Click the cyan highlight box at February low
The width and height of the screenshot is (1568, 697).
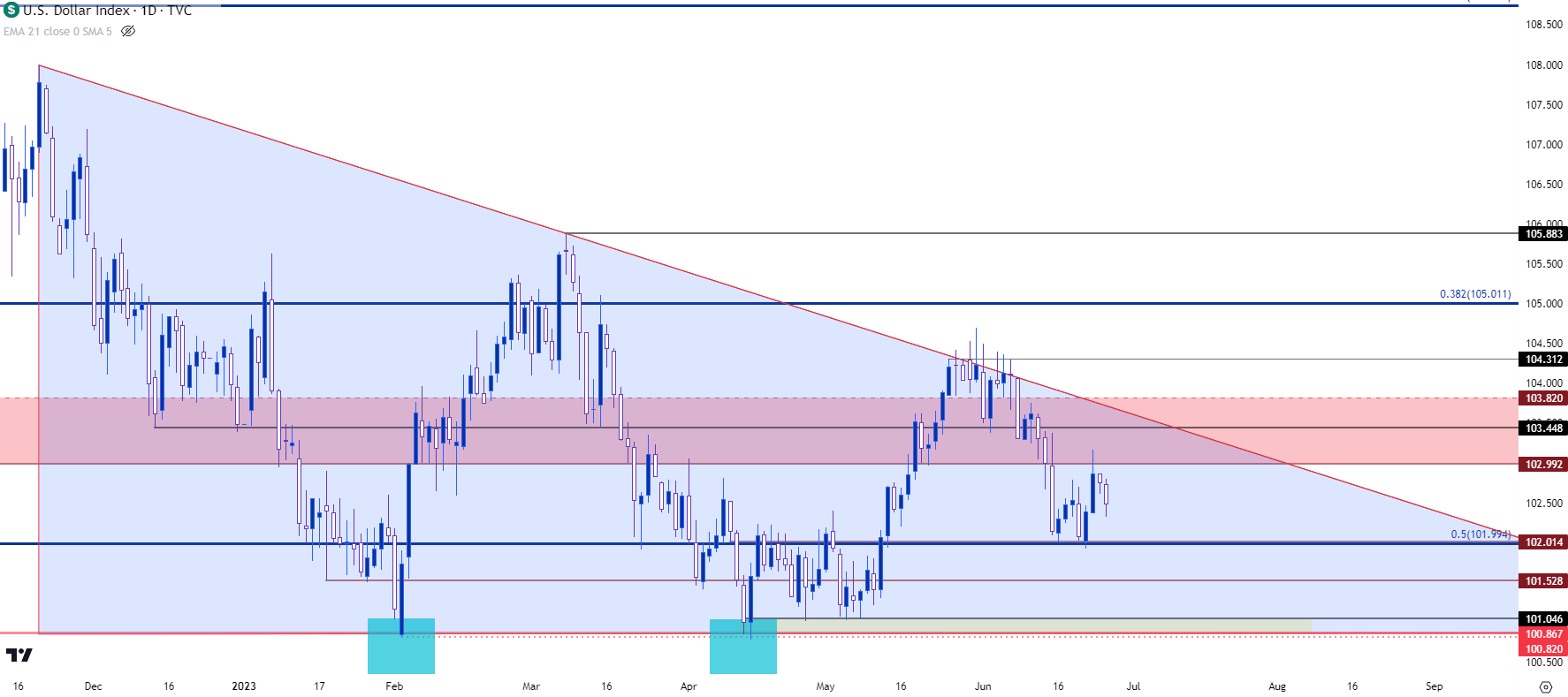click(401, 646)
